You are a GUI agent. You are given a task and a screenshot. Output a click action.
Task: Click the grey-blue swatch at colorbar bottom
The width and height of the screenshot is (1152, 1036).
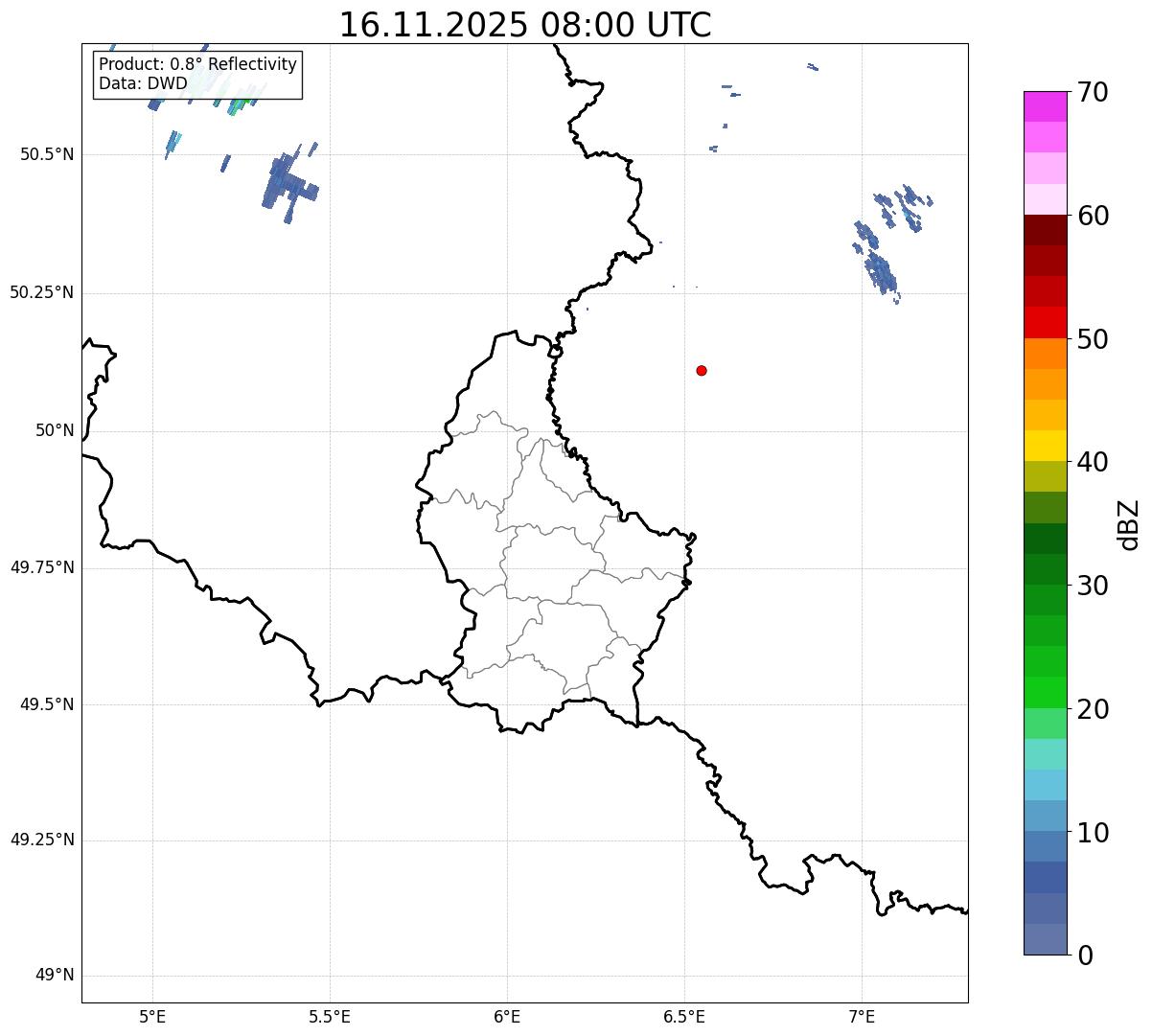pos(1046,939)
